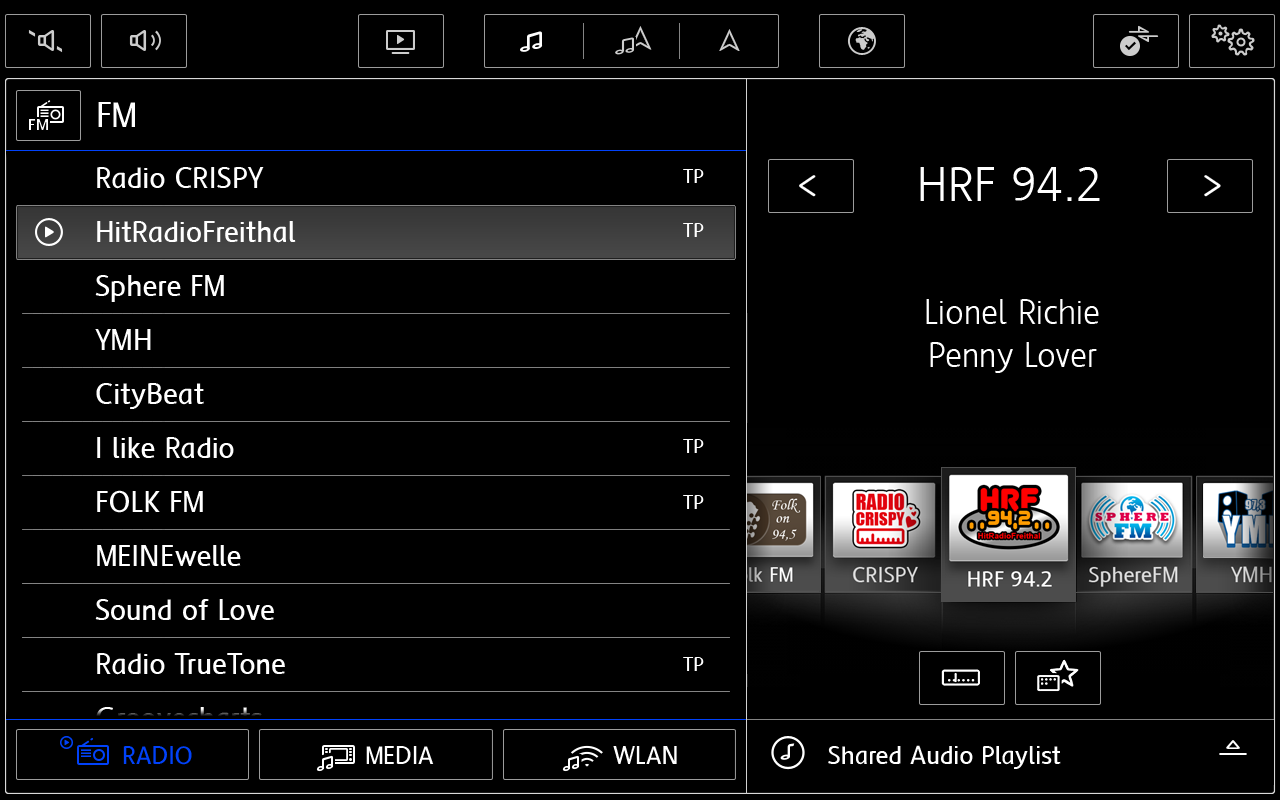
Task: Choose the YMH station row
Action: click(376, 340)
